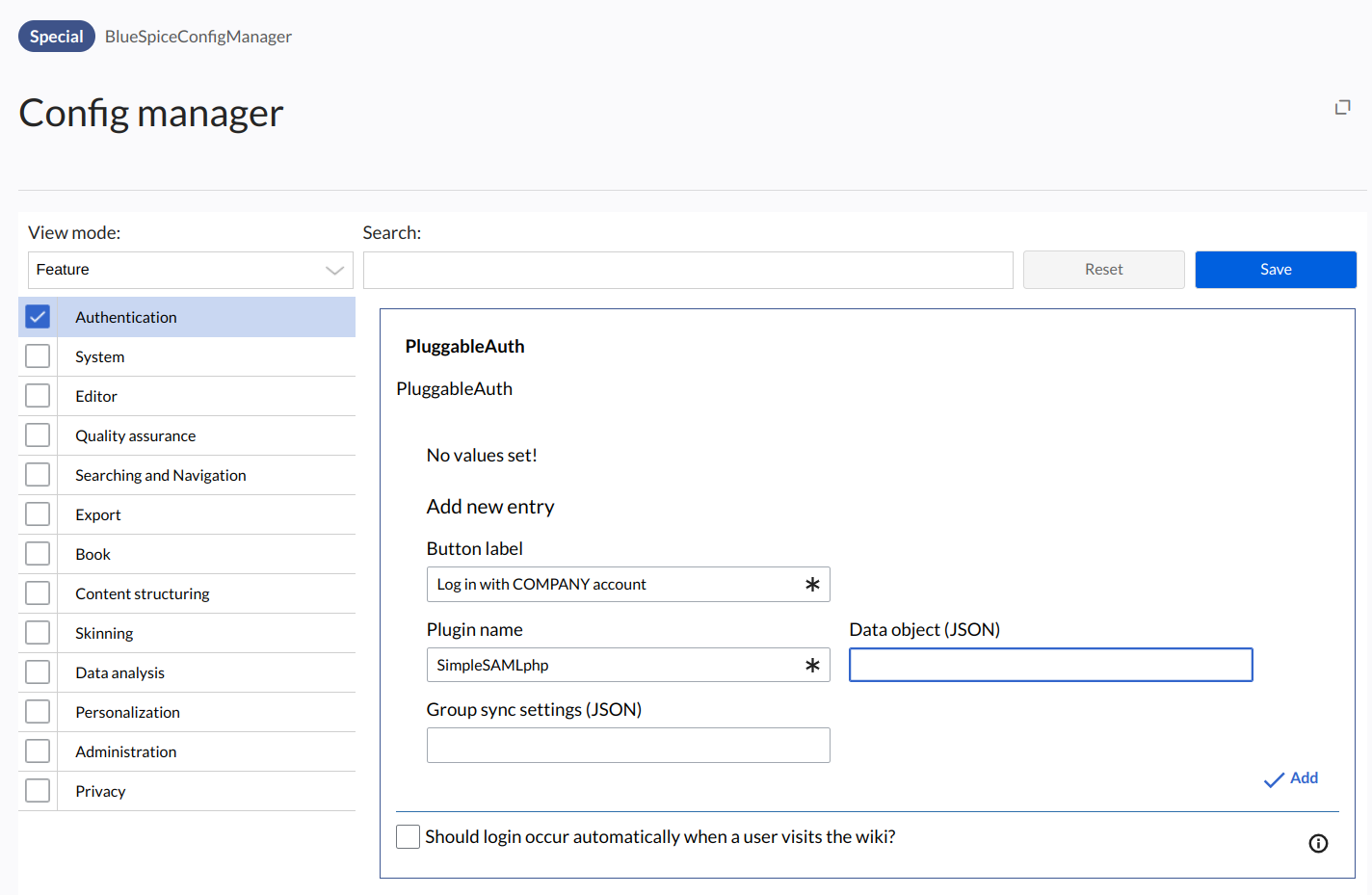
Task: Click the Config manager page title
Action: click(151, 114)
